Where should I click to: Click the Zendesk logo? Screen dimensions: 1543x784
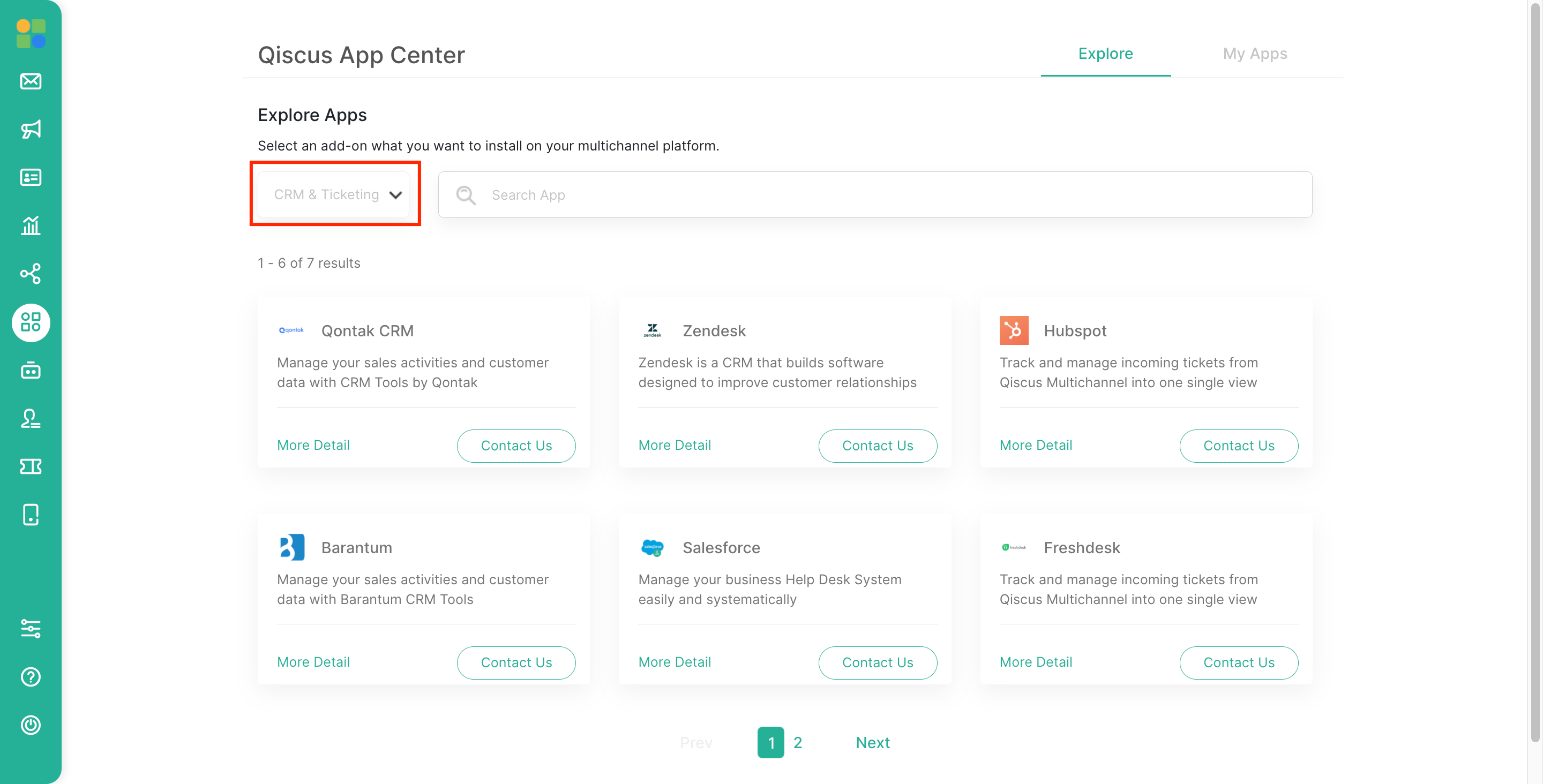click(653, 330)
